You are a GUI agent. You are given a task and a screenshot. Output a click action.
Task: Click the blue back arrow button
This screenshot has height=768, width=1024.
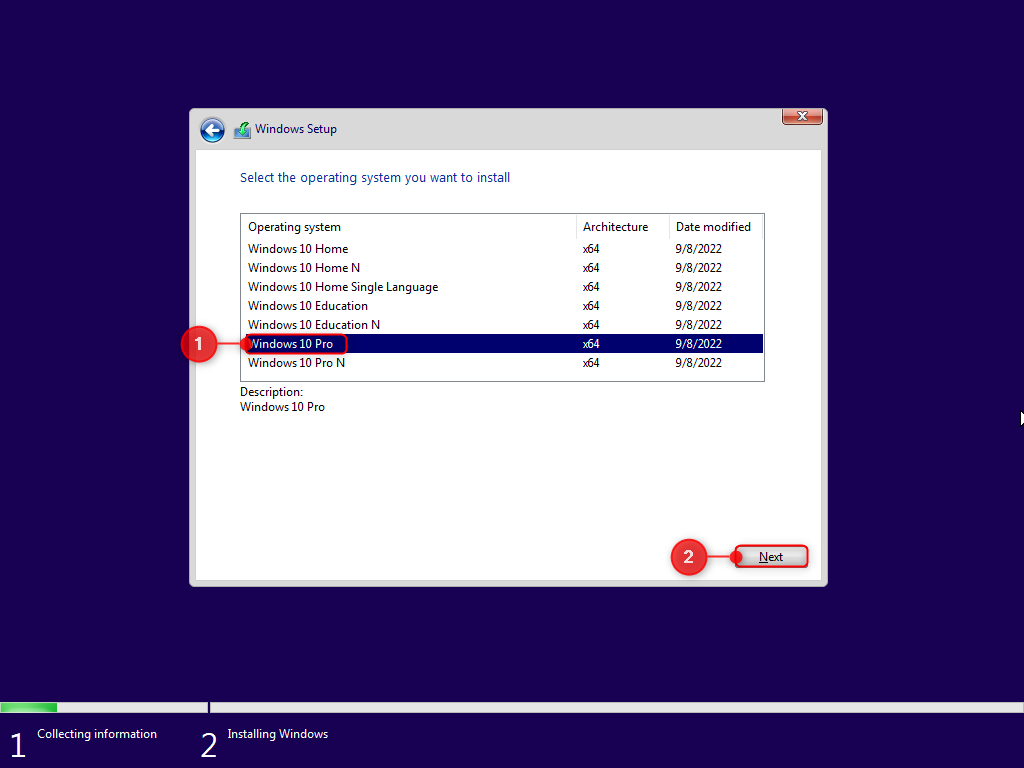[x=212, y=130]
